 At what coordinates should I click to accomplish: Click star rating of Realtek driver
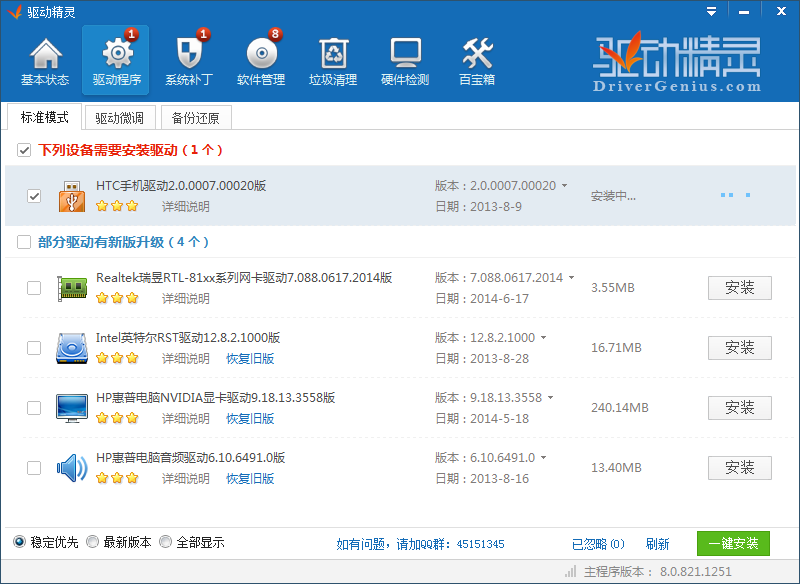click(117, 298)
